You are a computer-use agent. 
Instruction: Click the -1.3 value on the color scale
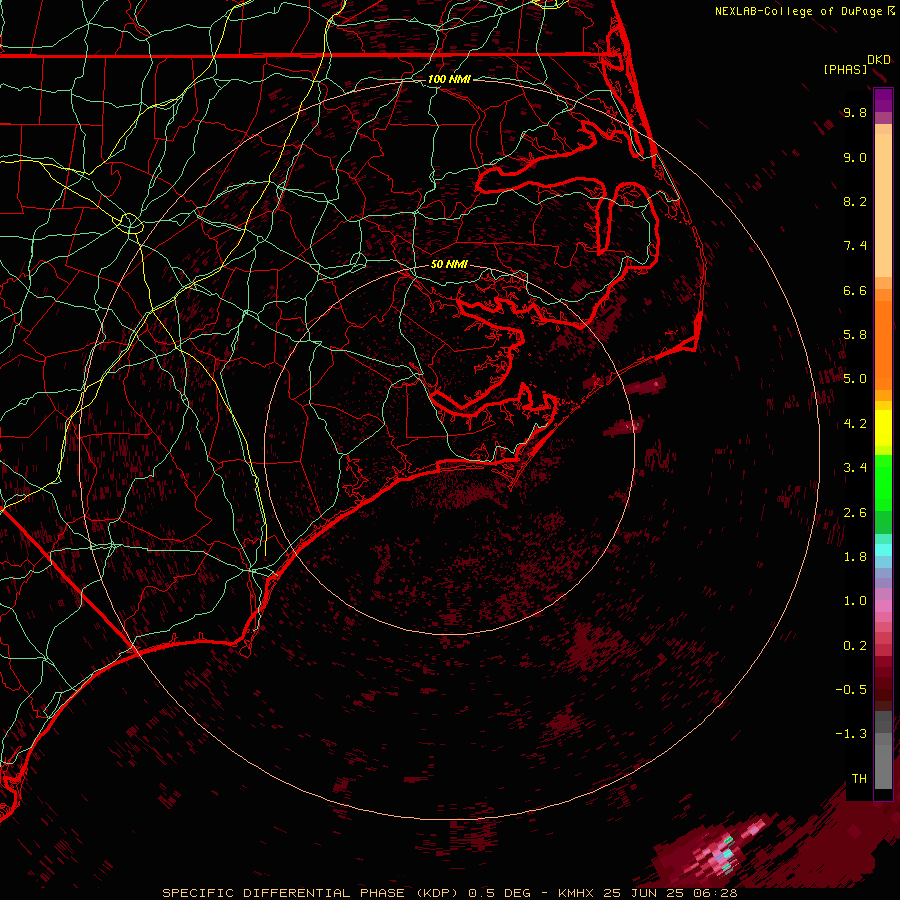851,734
